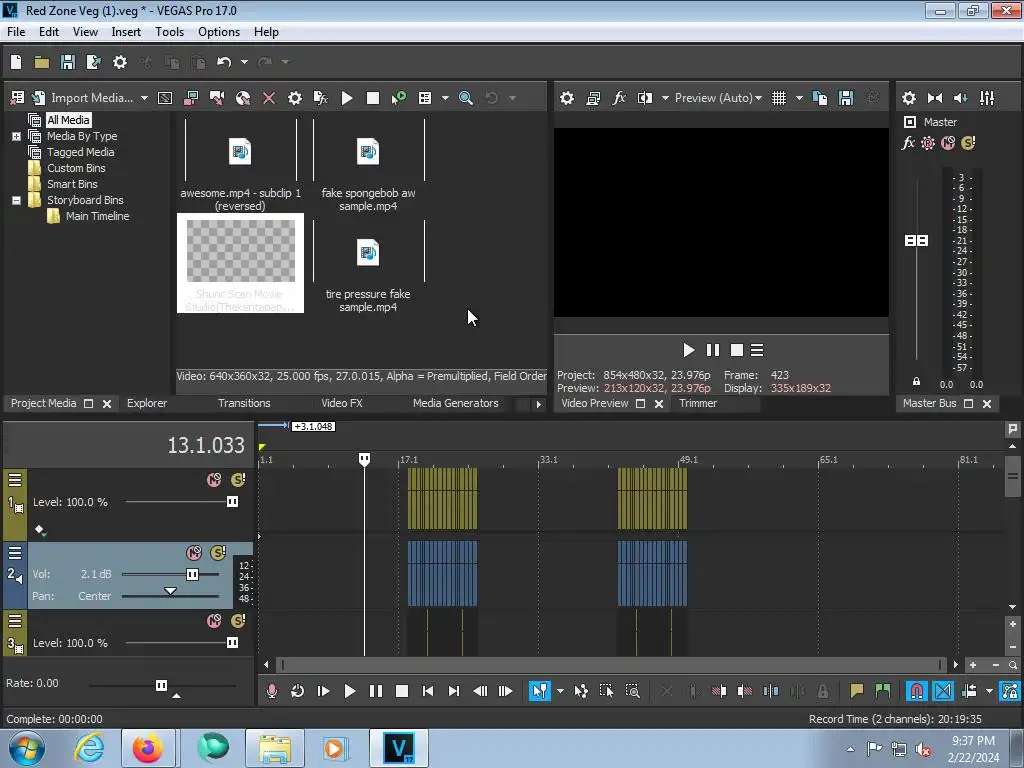The image size is (1024, 768).
Task: Insert a marker on timeline
Action: tap(856, 691)
